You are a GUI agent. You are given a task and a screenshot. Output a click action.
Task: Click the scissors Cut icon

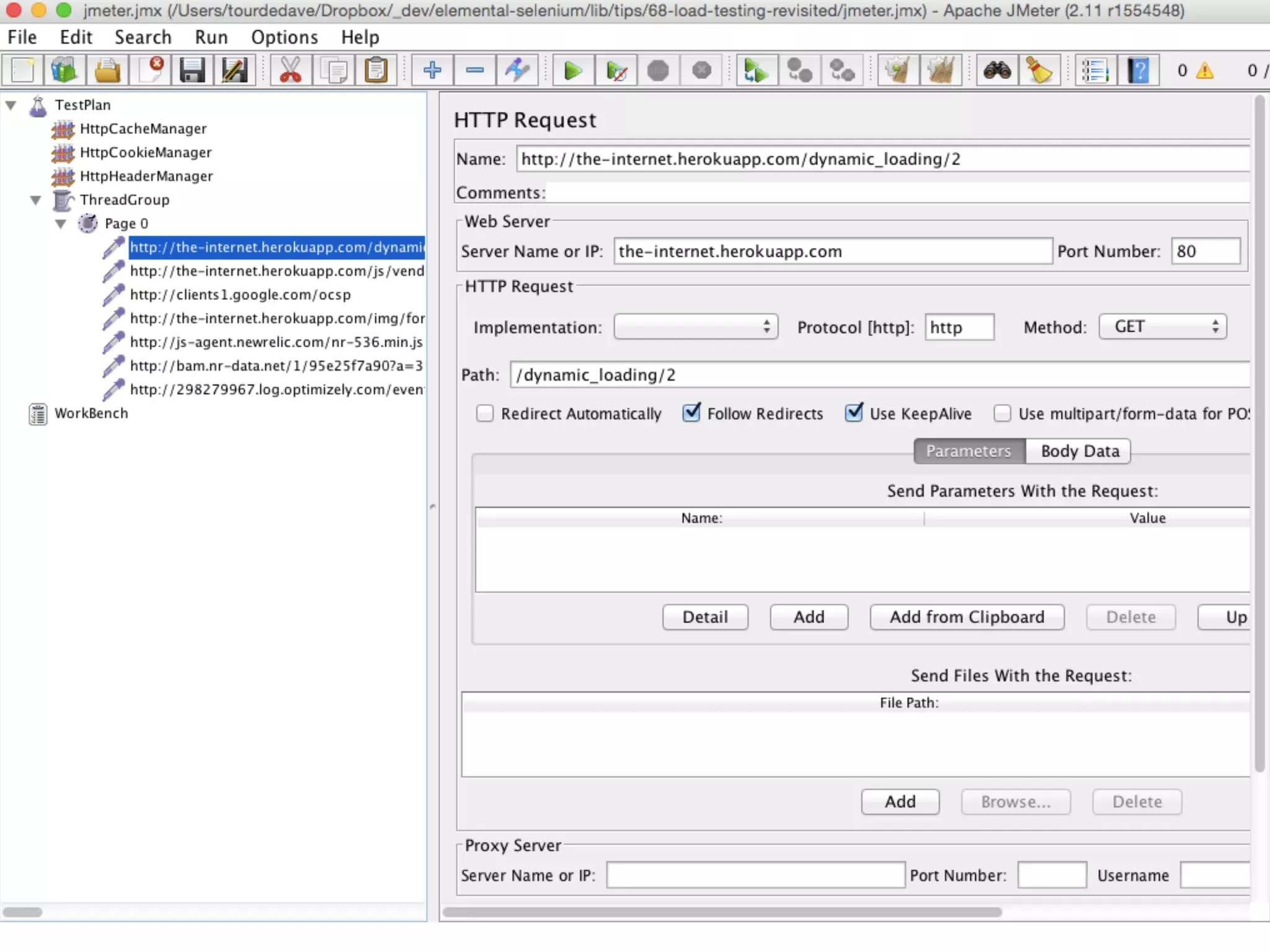pyautogui.click(x=290, y=71)
